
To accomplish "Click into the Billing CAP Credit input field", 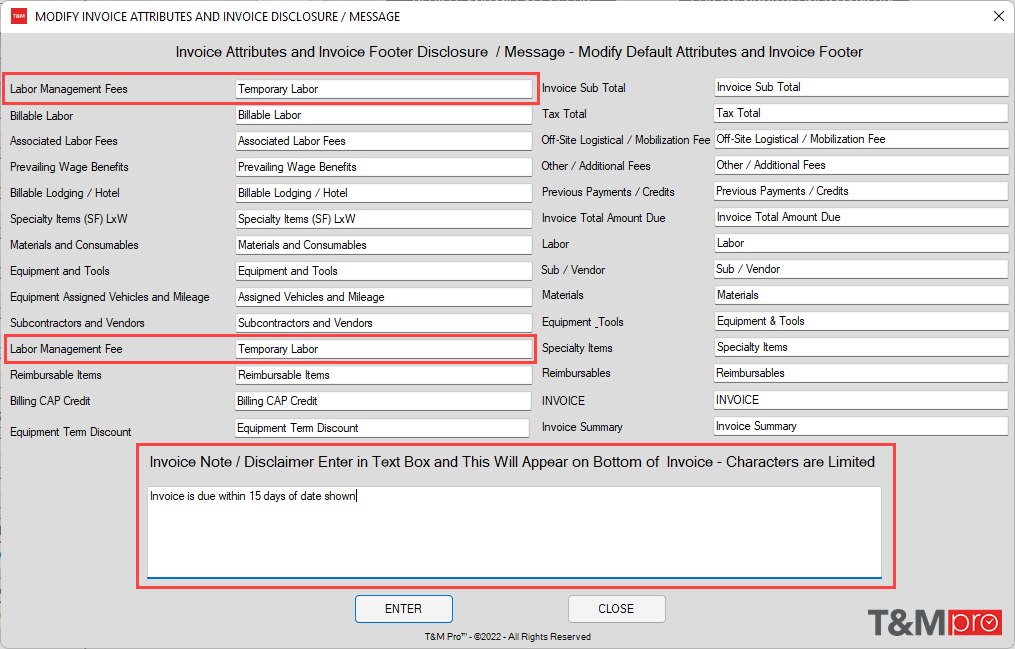I will (383, 401).
